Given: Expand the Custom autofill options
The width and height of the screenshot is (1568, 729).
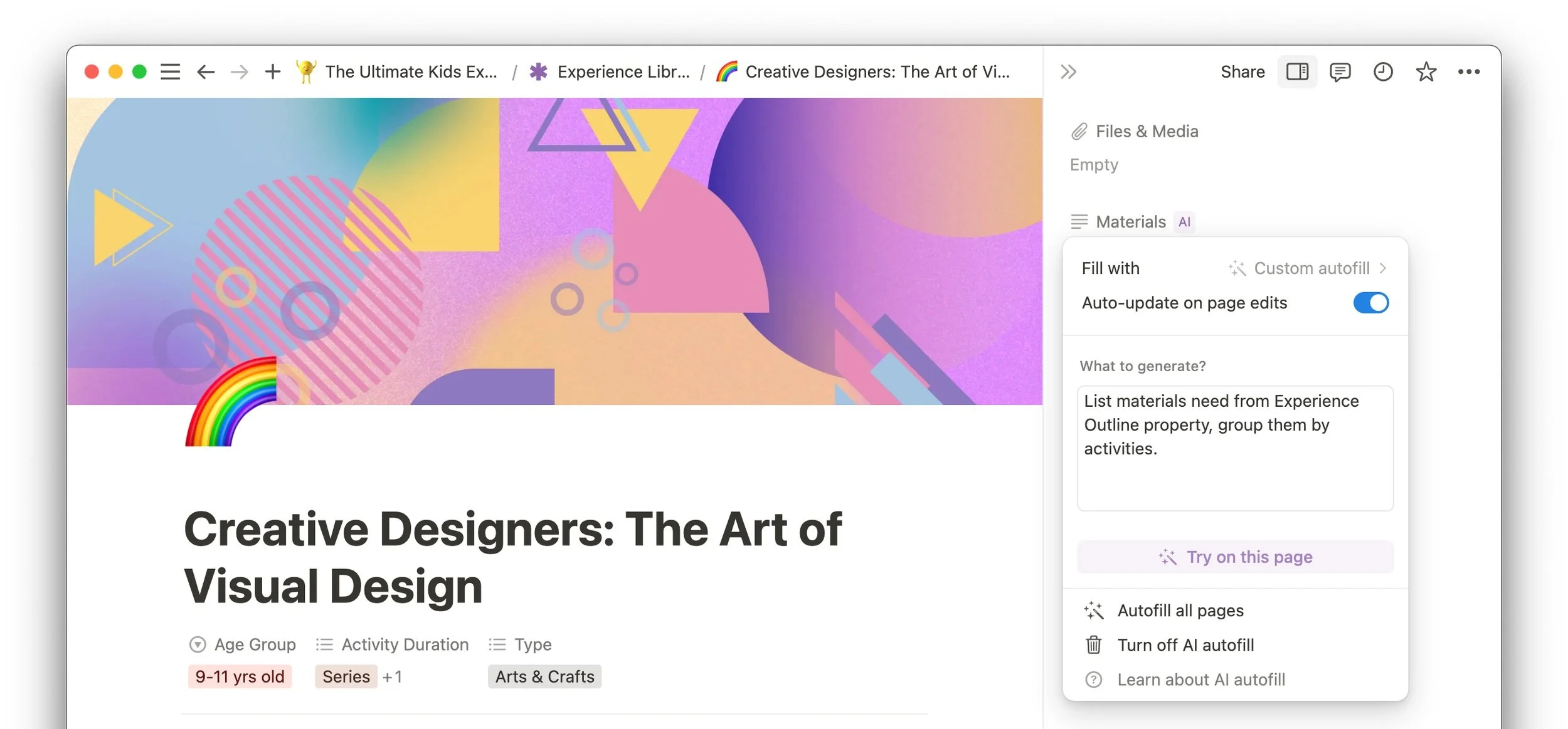Looking at the screenshot, I should 1308,268.
